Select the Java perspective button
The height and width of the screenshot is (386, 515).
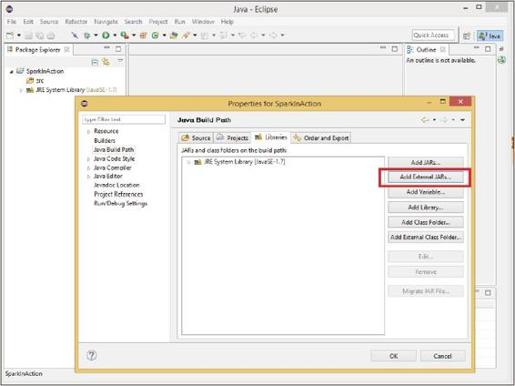point(490,36)
